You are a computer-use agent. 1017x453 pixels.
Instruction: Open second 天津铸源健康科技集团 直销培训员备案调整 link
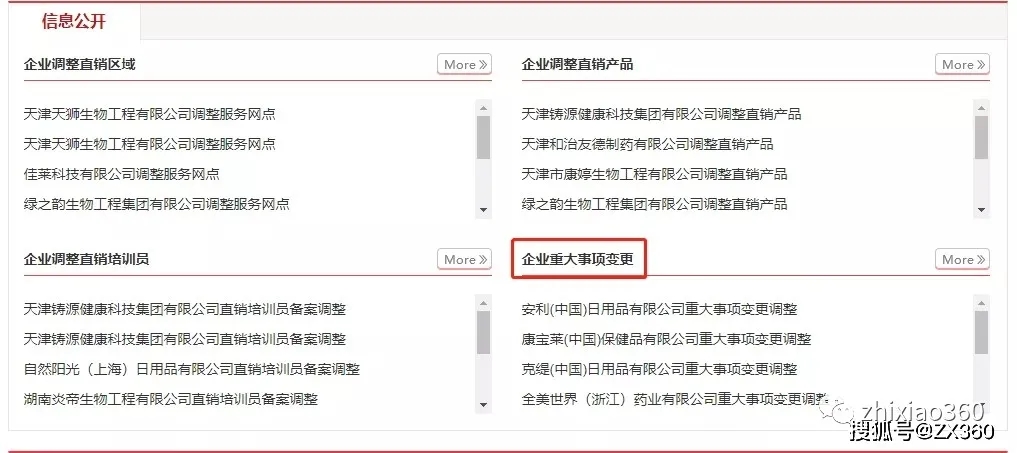[x=185, y=339]
